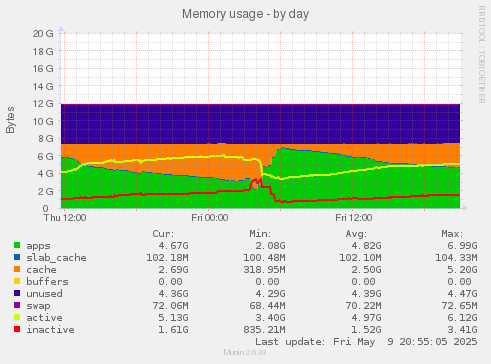Click the 'Thu 12:00' x-axis label
The image size is (491, 364).
(65, 218)
